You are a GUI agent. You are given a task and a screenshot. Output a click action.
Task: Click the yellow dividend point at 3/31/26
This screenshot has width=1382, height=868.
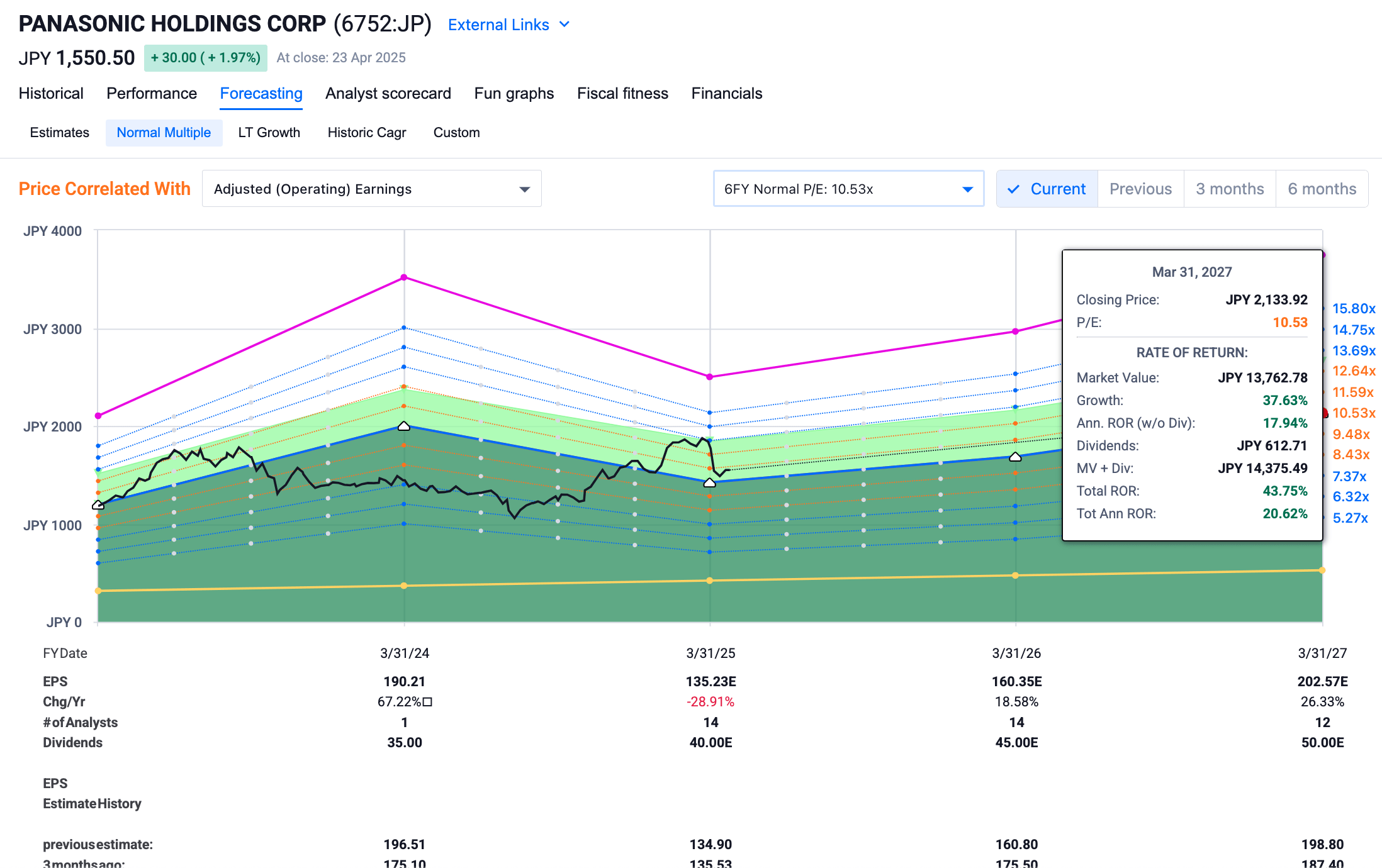coord(1015,576)
